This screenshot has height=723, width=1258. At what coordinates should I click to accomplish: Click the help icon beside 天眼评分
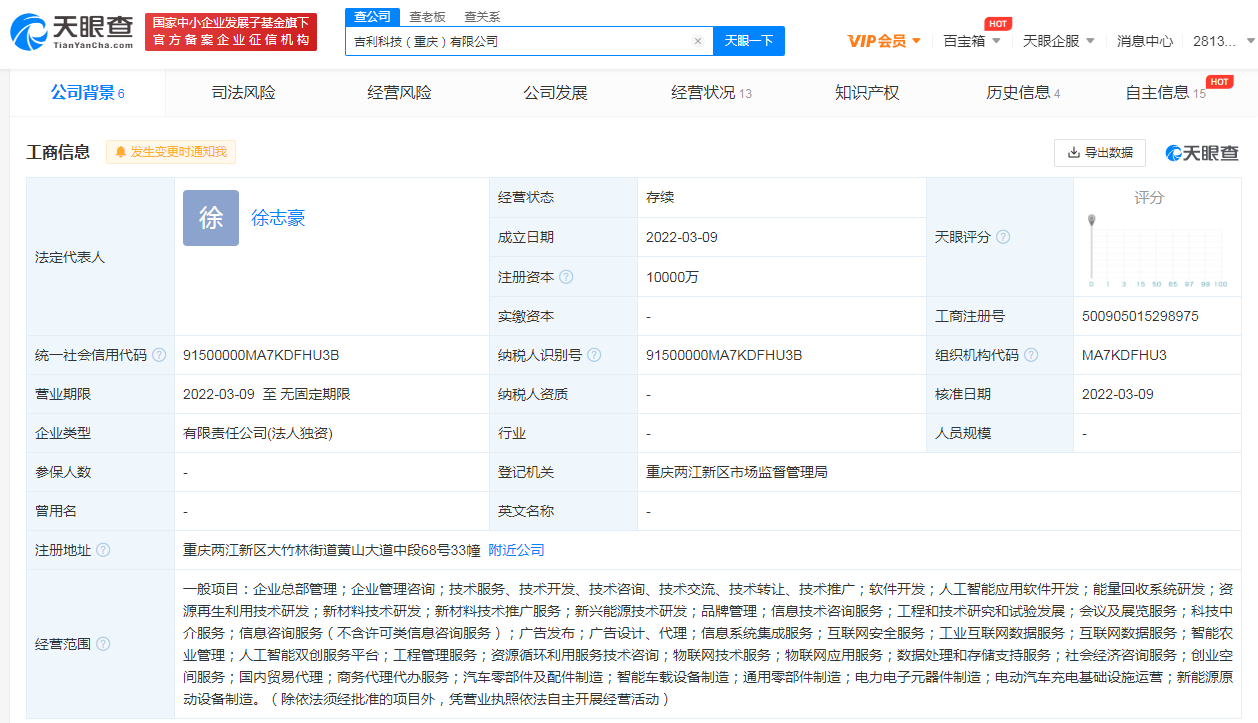tap(1003, 237)
